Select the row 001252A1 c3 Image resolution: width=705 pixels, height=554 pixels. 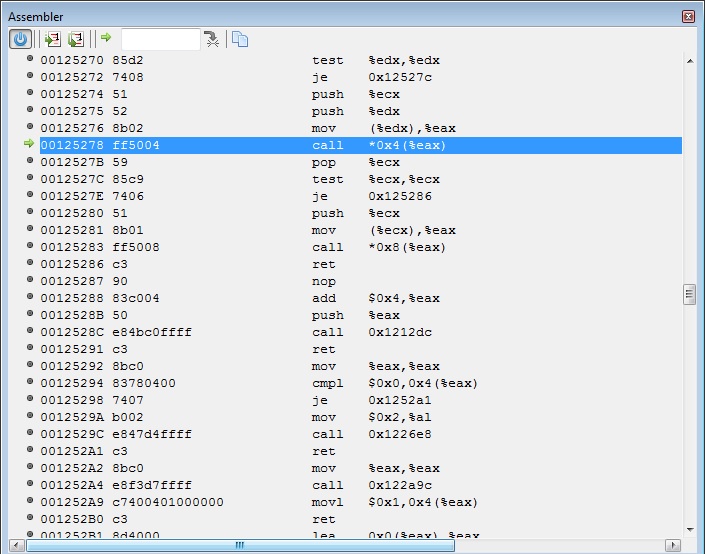361,451
